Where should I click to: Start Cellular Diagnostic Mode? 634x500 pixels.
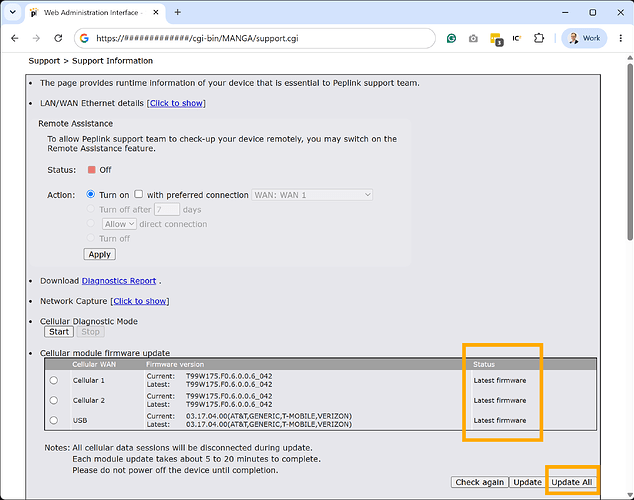click(x=59, y=332)
